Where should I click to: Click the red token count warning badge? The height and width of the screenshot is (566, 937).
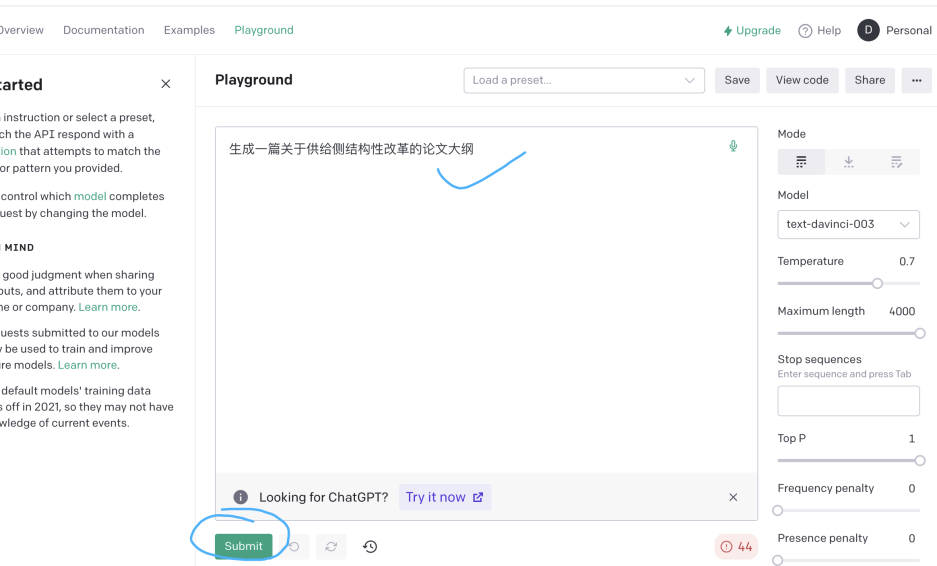[736, 547]
